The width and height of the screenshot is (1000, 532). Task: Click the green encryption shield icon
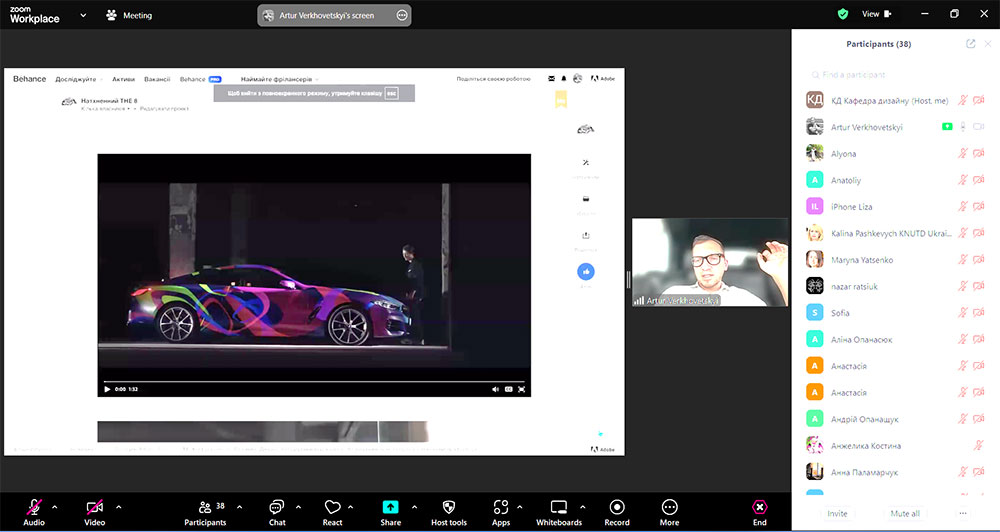click(x=843, y=14)
